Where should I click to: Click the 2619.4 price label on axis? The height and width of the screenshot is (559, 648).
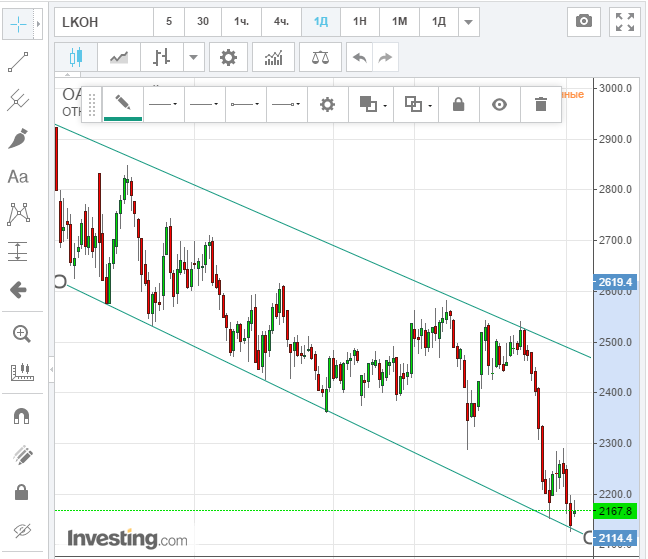click(615, 282)
